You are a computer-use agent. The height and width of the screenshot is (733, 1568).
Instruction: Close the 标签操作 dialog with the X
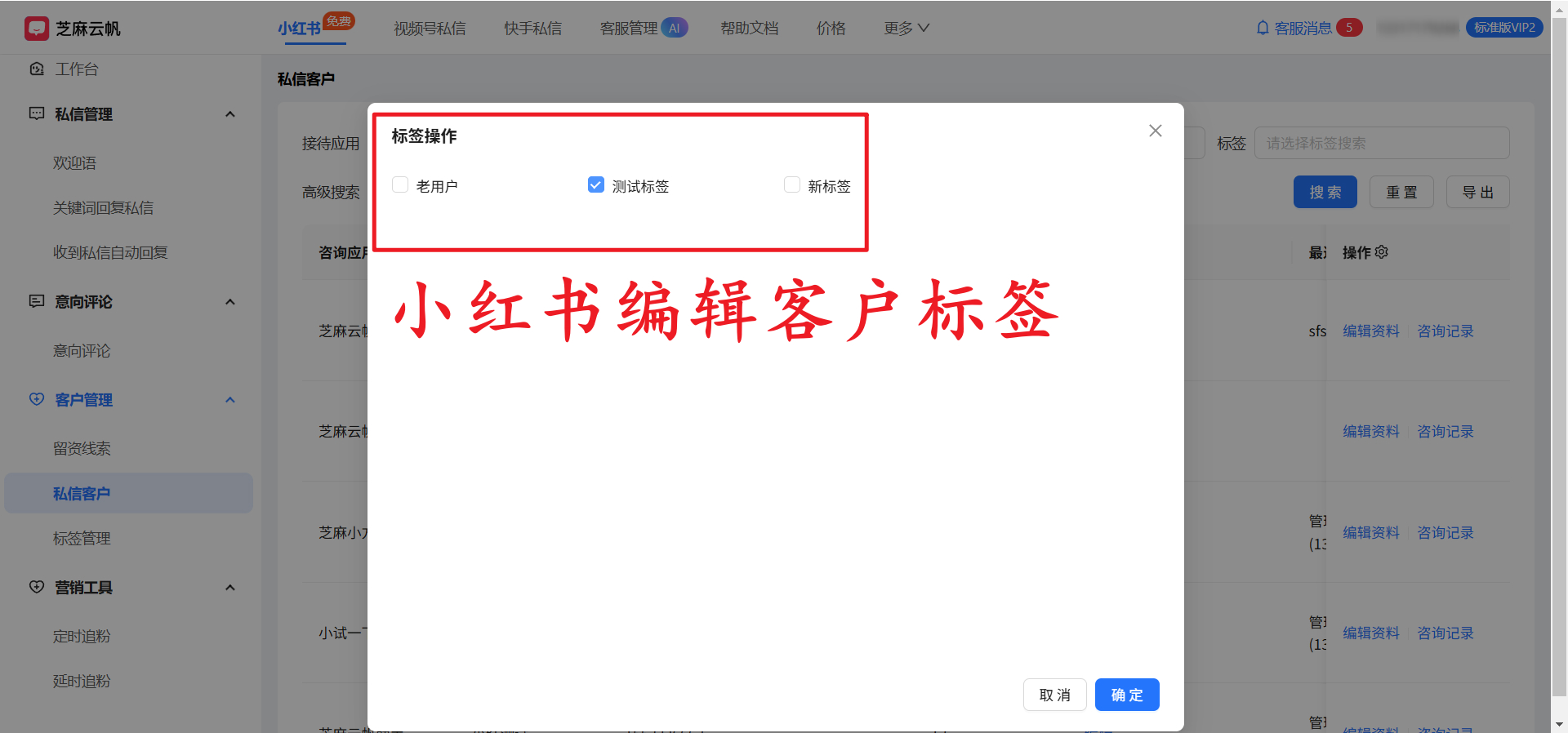[1155, 131]
